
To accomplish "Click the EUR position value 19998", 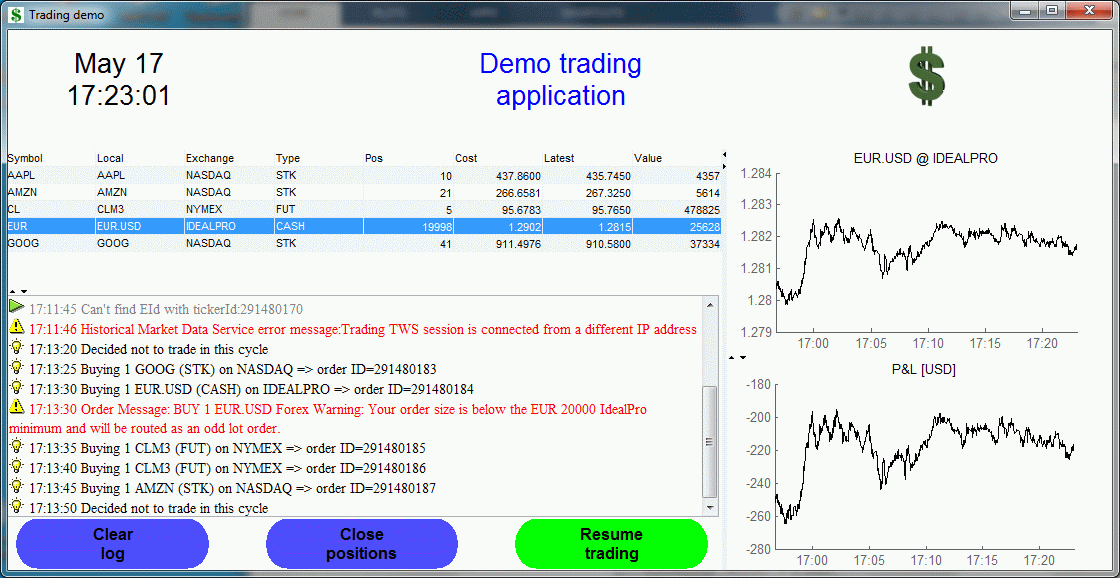I will coord(409,226).
